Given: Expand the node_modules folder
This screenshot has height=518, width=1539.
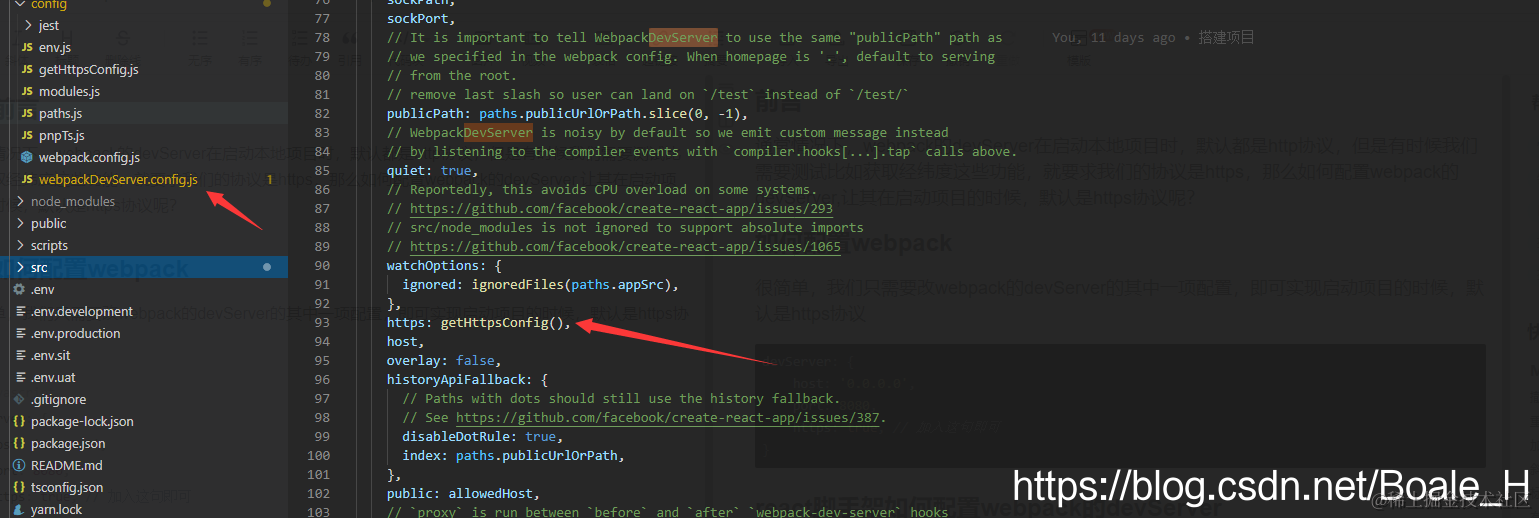Looking at the screenshot, I should coord(20,201).
